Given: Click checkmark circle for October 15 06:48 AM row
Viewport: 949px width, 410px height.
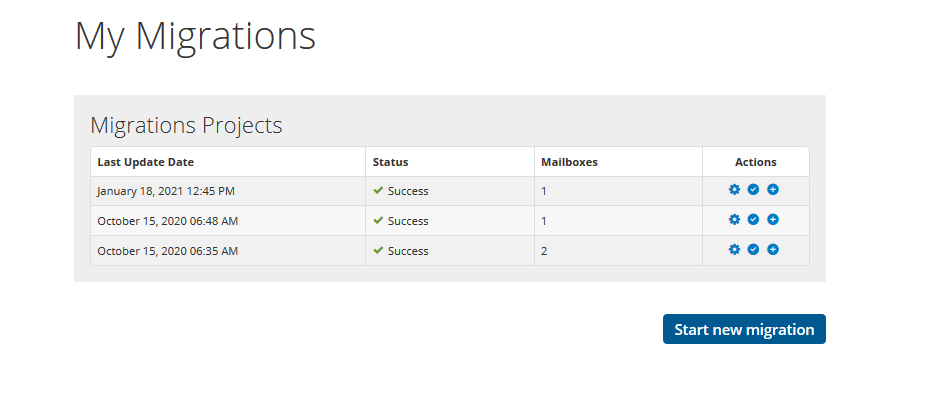Looking at the screenshot, I should pyautogui.click(x=754, y=219).
